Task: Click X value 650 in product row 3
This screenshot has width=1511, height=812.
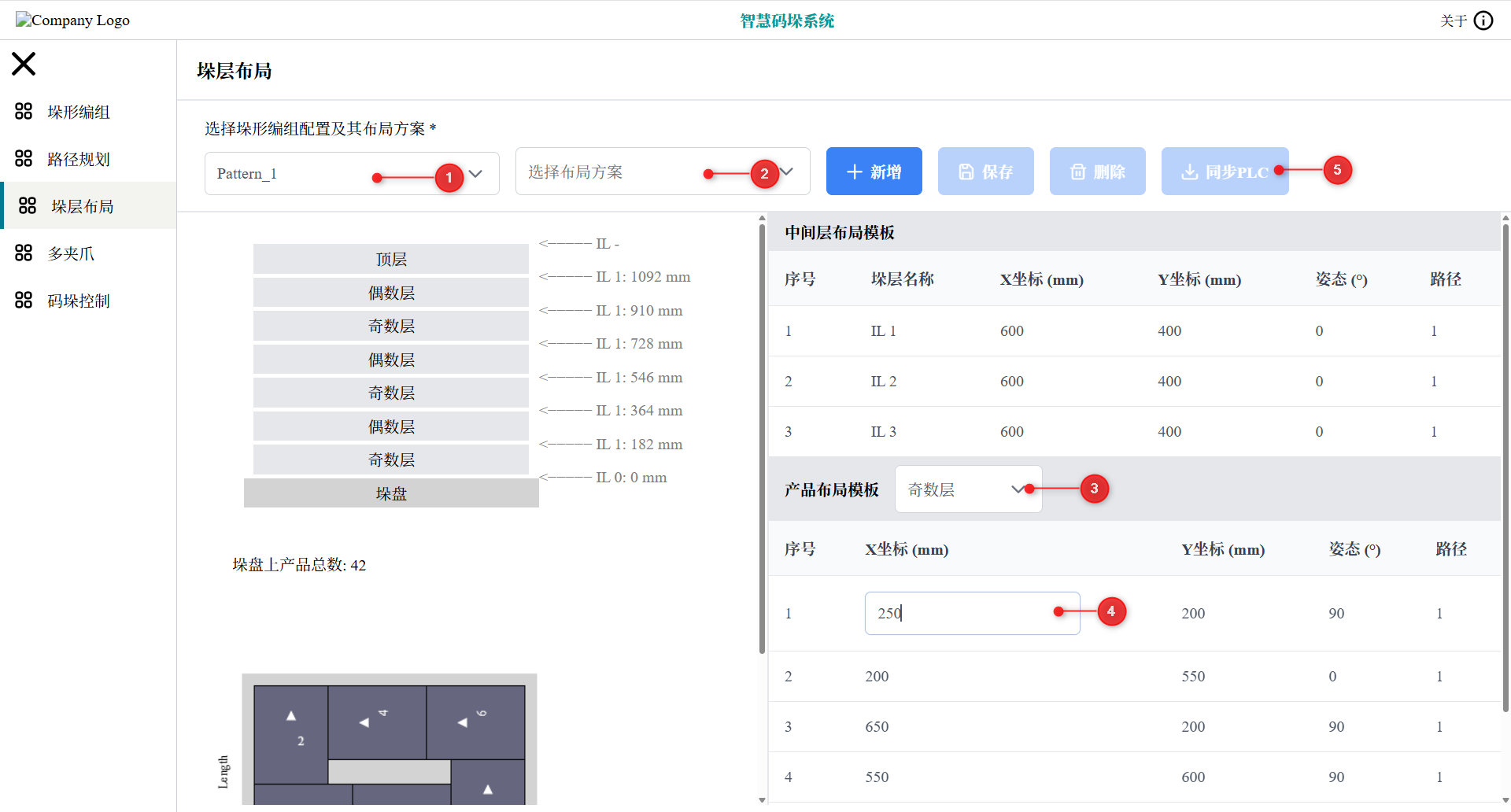Action: [x=877, y=727]
